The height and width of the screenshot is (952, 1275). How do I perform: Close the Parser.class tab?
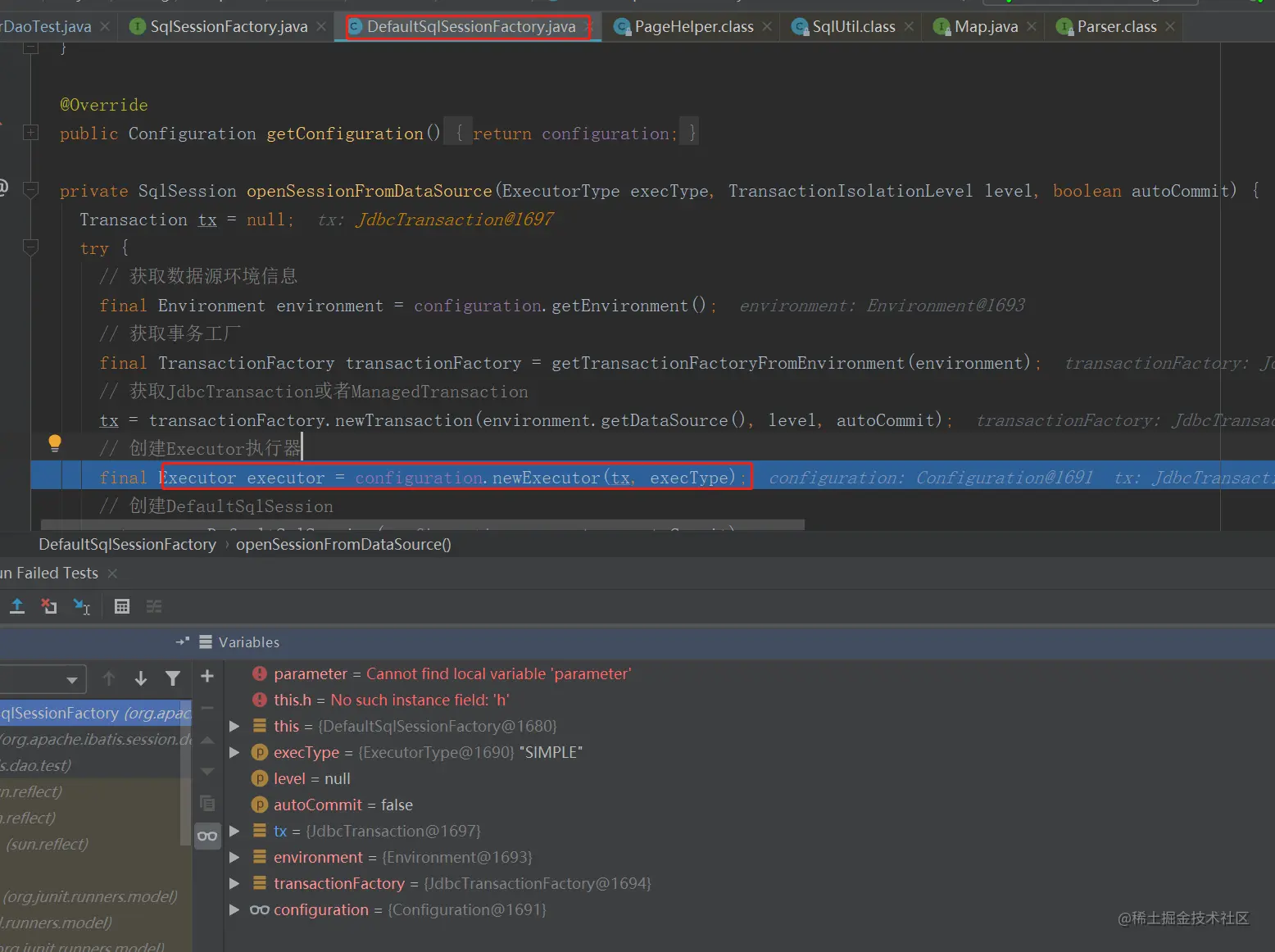point(1170,27)
